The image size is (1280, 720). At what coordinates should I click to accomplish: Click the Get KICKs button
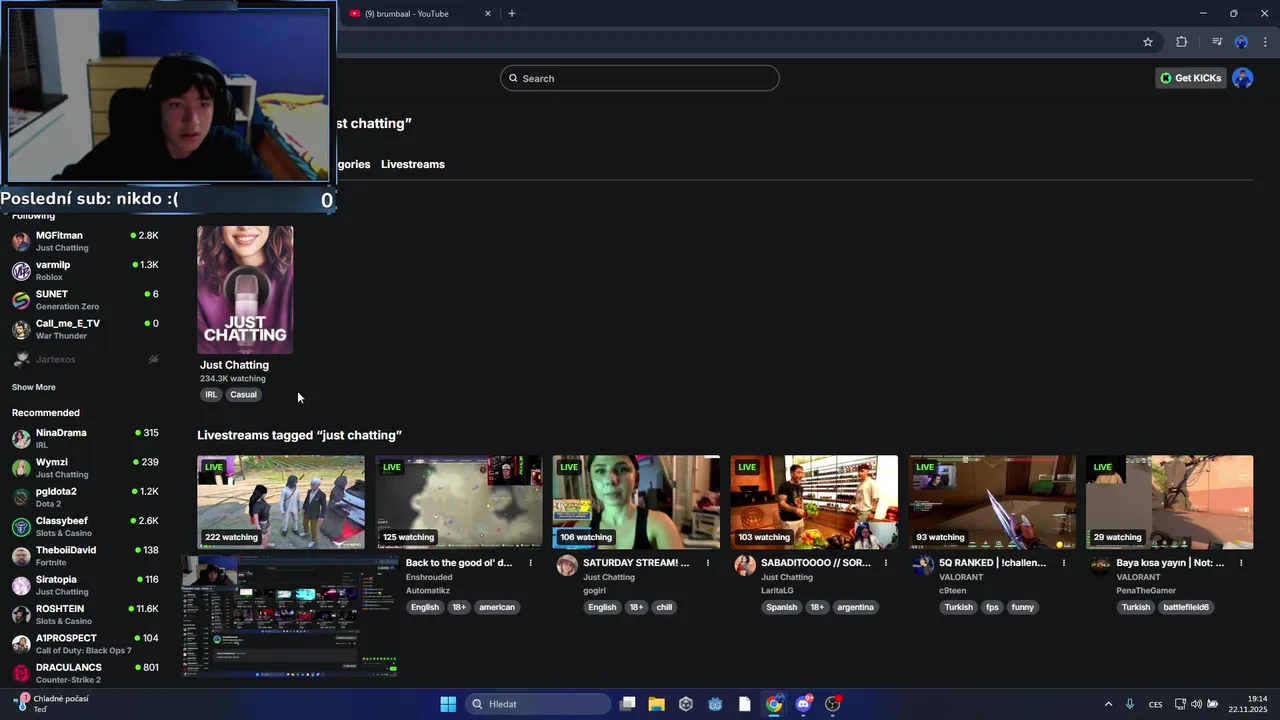(1190, 78)
